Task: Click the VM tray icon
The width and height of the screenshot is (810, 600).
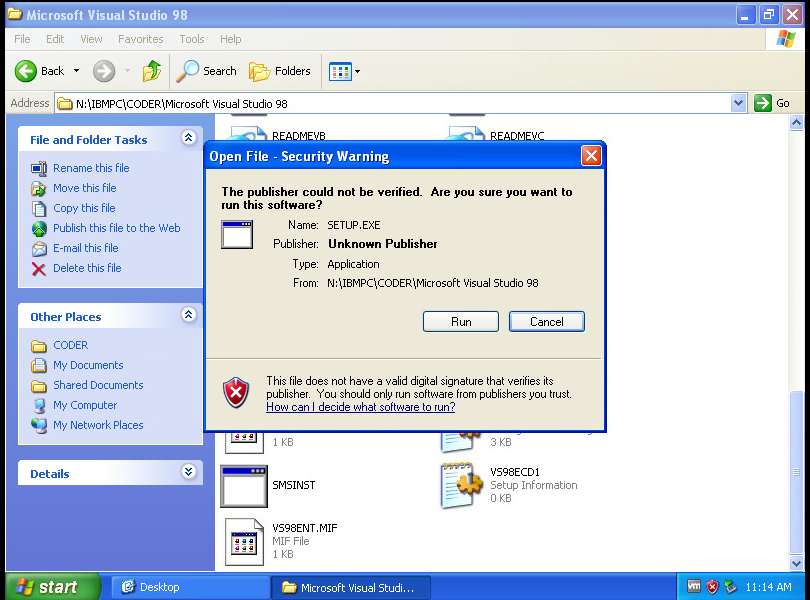Action: pos(694,586)
